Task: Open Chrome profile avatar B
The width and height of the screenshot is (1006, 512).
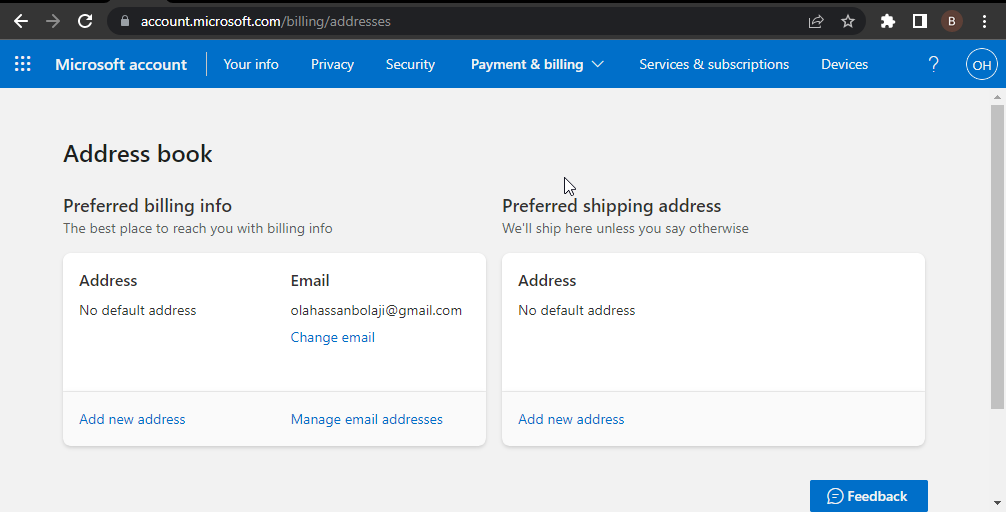Action: [951, 21]
